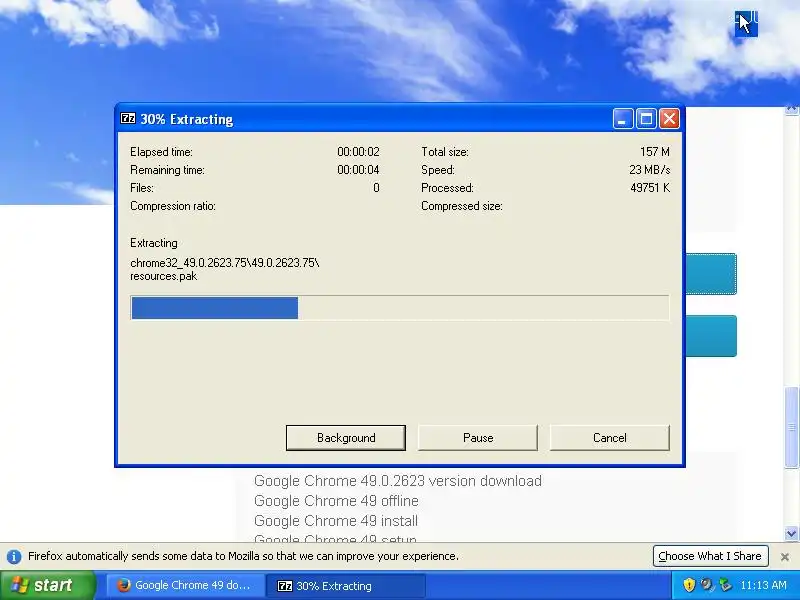Click the Elapsed time value 00:00:02
Screen dimensions: 800x600
[x=358, y=152]
